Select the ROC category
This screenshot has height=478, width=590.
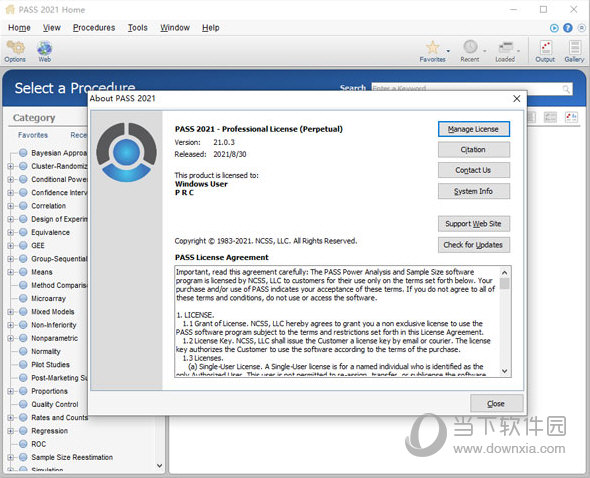38,444
